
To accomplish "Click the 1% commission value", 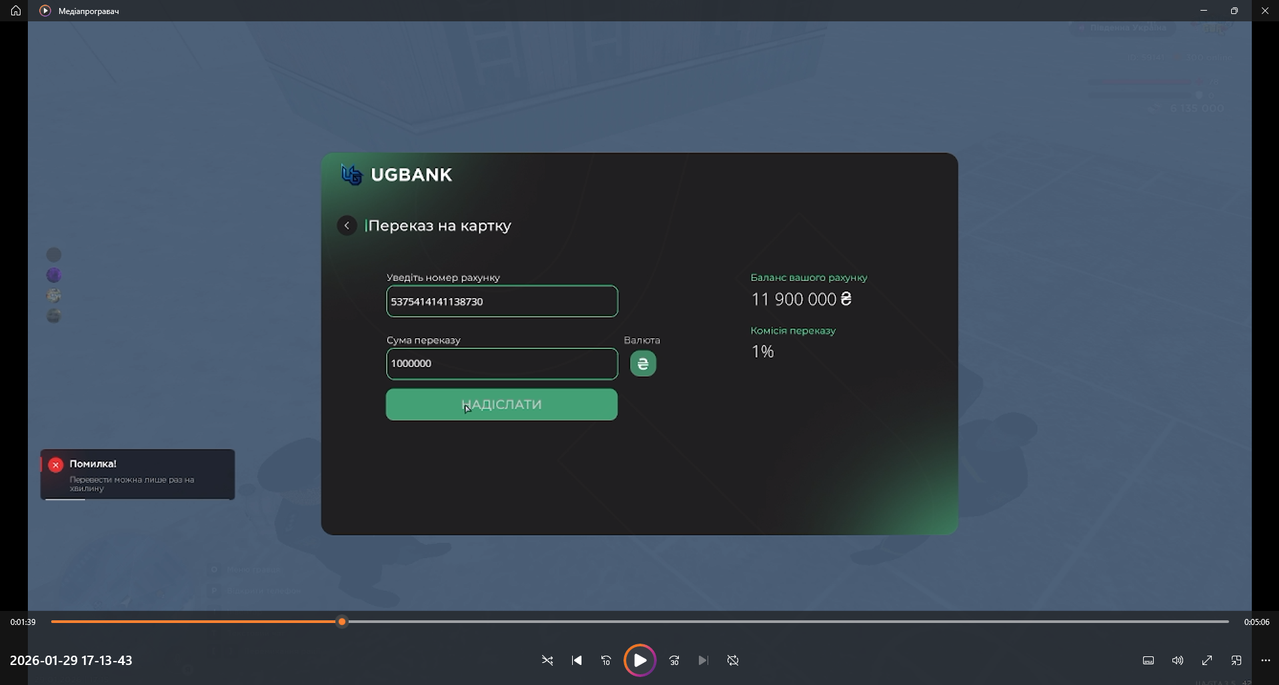I will (x=762, y=351).
